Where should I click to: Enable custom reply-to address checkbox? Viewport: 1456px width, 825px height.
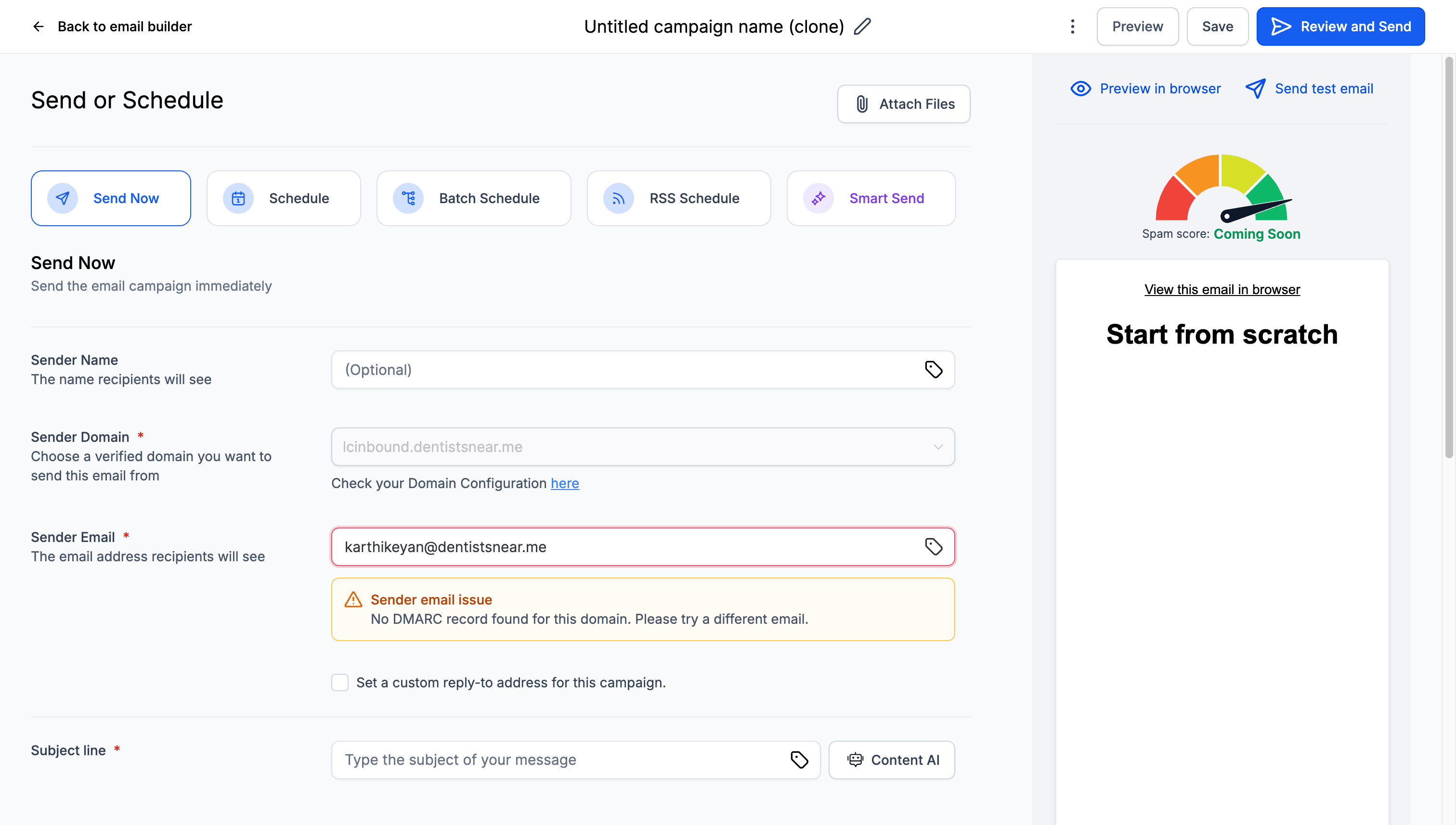339,682
